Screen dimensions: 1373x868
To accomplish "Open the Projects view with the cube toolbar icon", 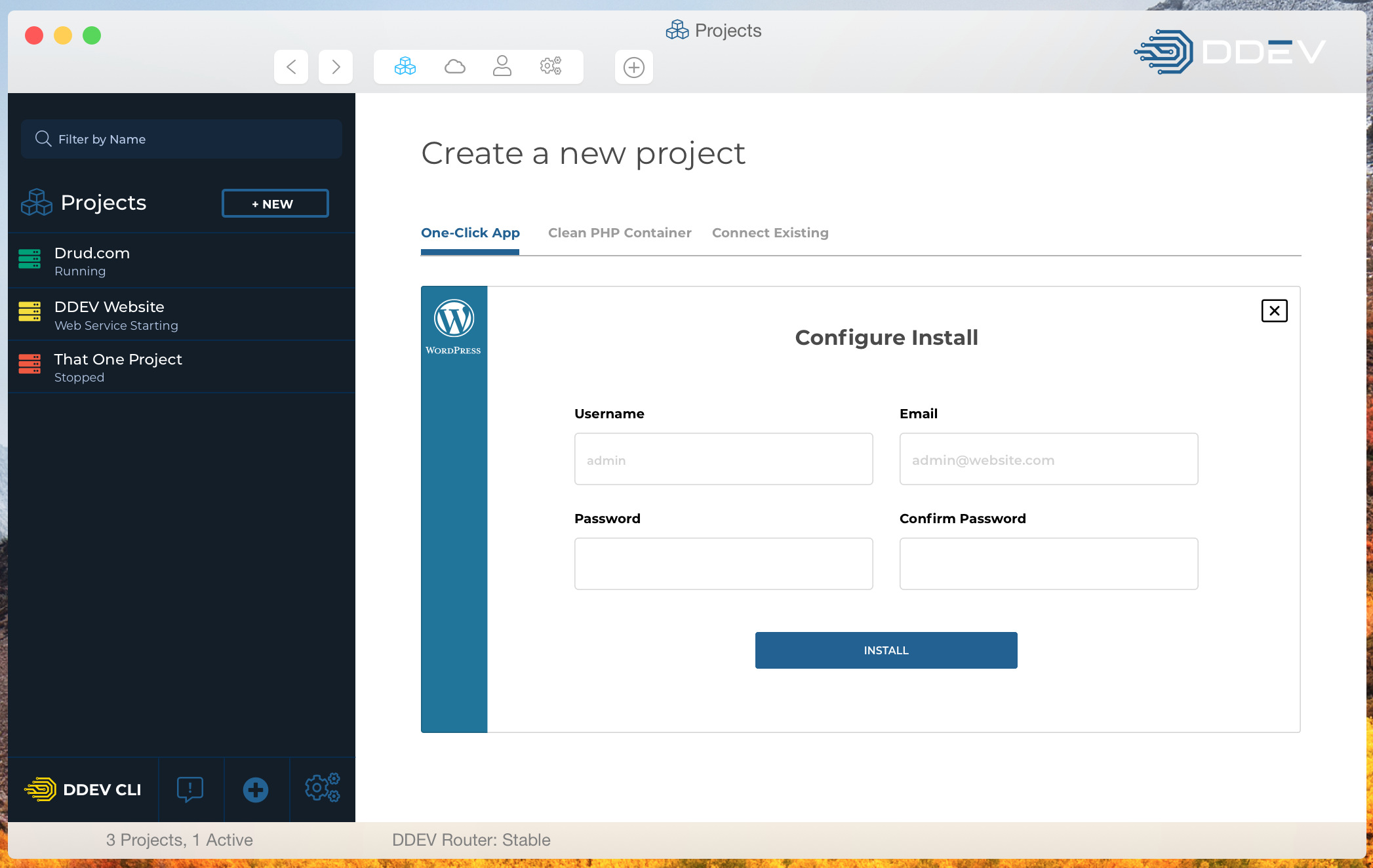I will 403,66.
